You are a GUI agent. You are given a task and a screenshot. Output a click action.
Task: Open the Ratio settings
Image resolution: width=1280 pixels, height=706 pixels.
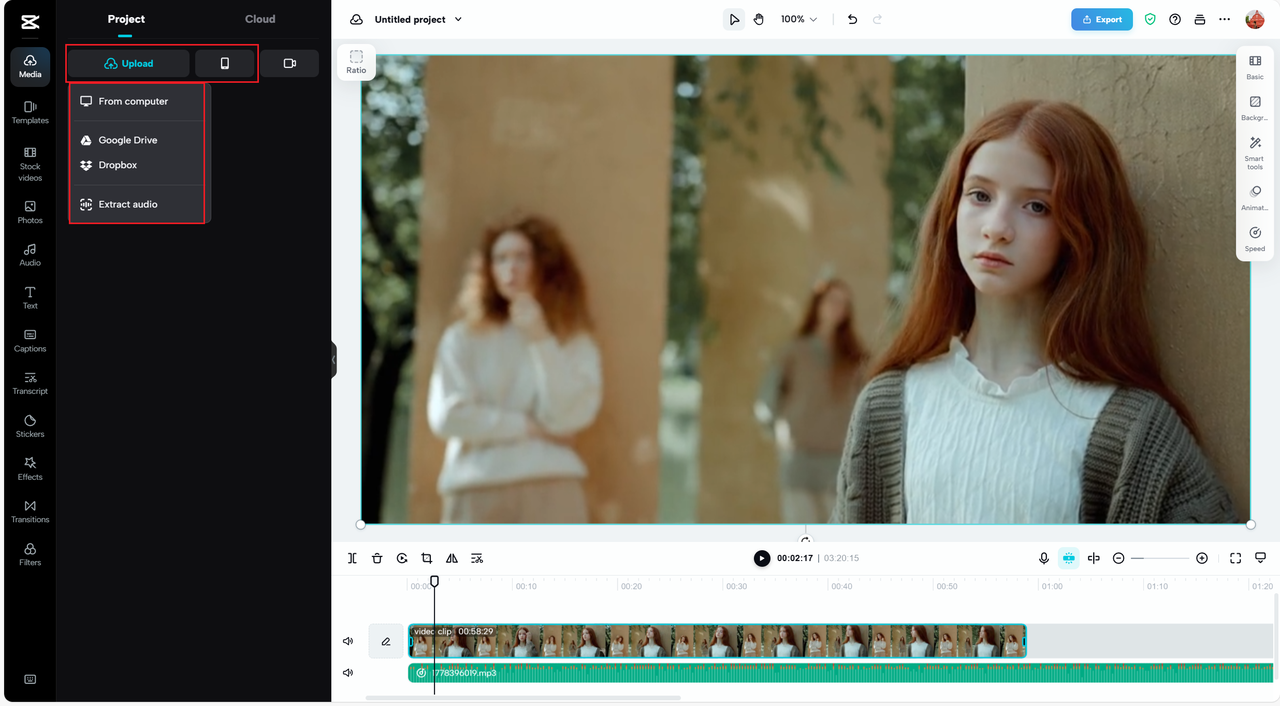click(356, 62)
